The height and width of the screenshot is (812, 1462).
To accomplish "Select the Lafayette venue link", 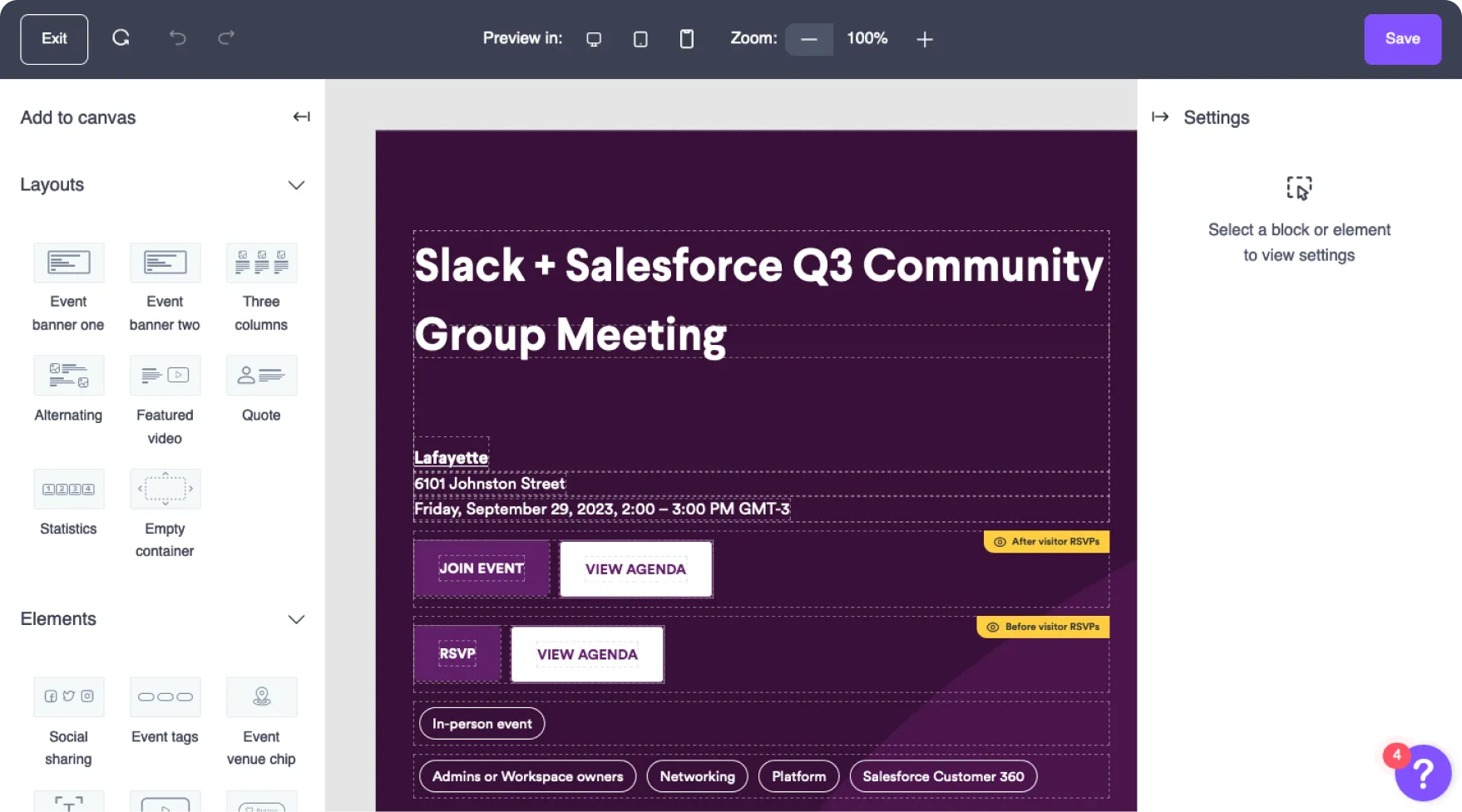I will pyautogui.click(x=451, y=457).
